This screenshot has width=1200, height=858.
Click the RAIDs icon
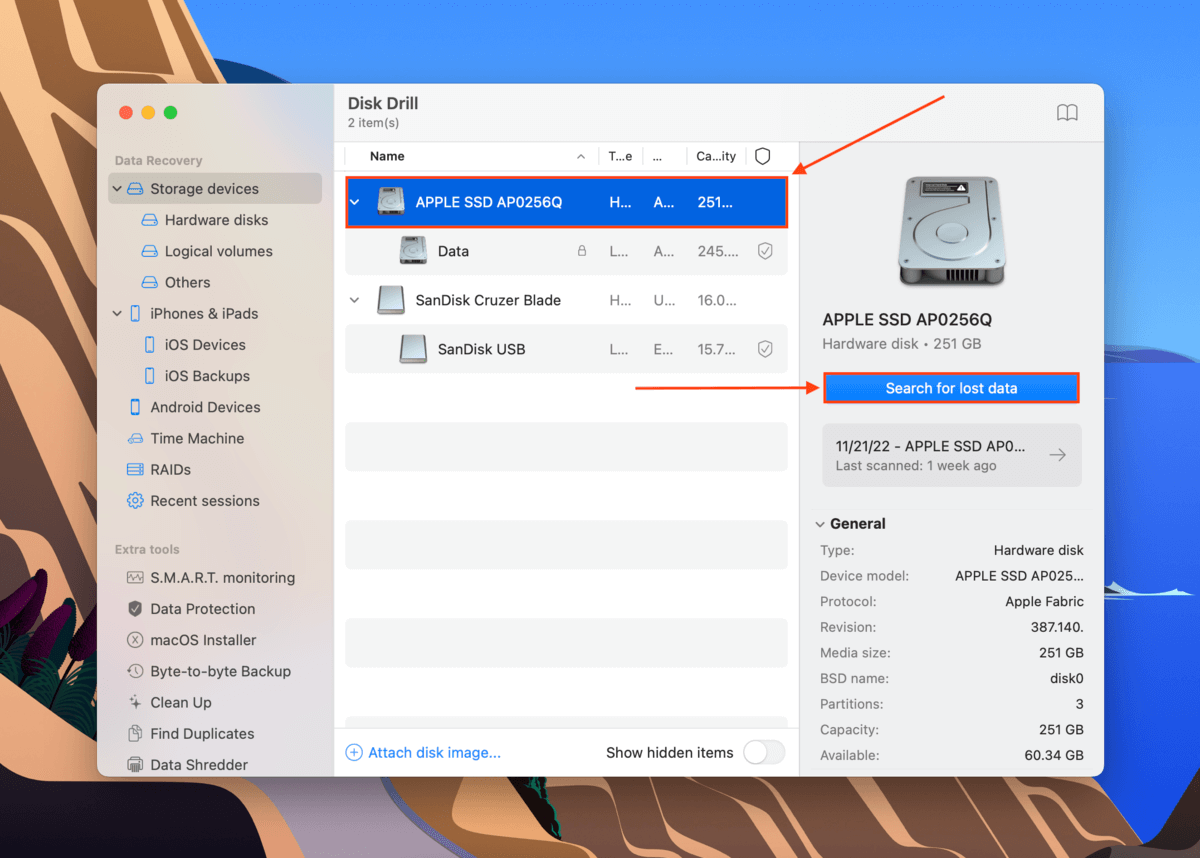point(135,469)
